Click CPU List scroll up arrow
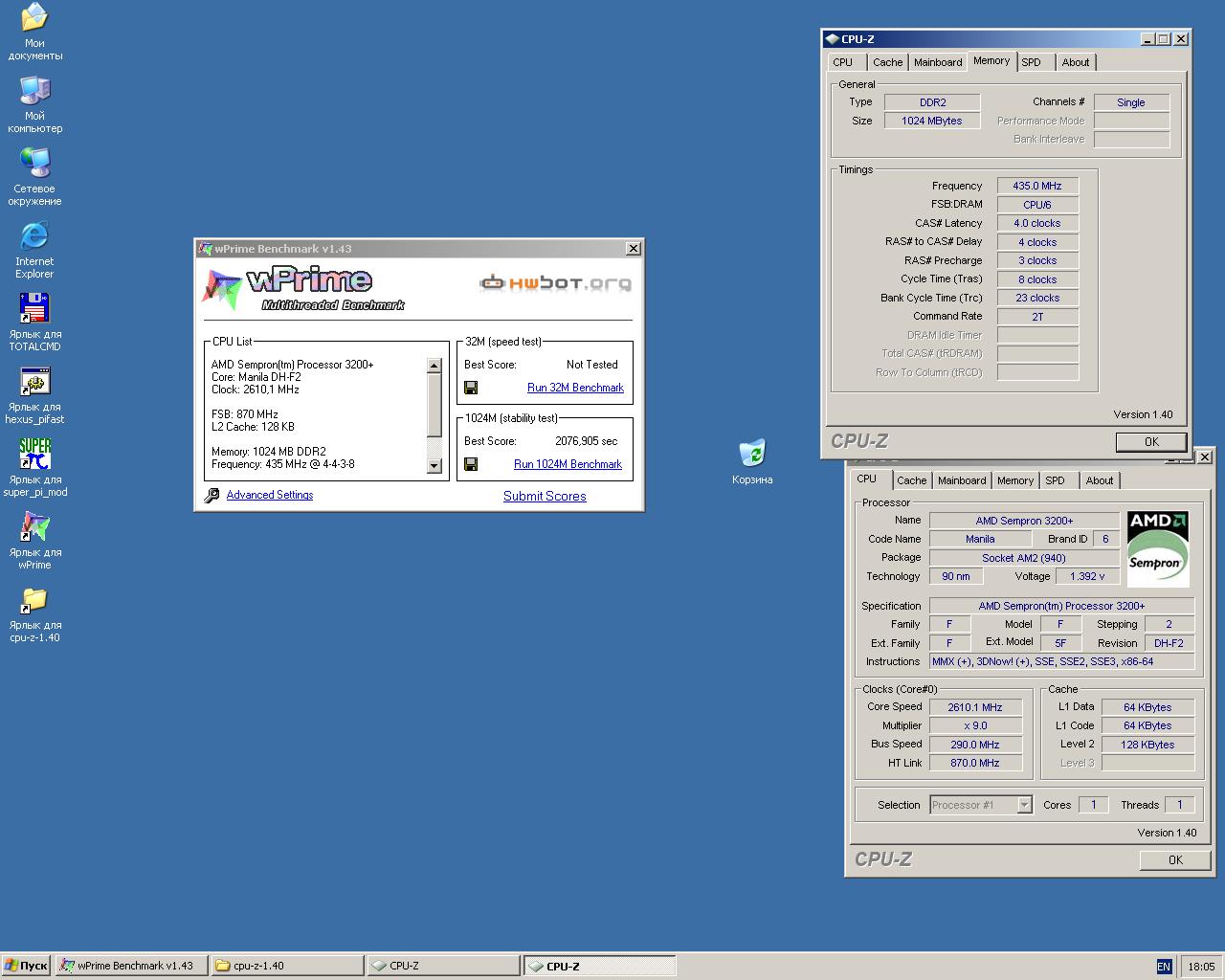This screenshot has height=980, width=1225. pos(434,366)
